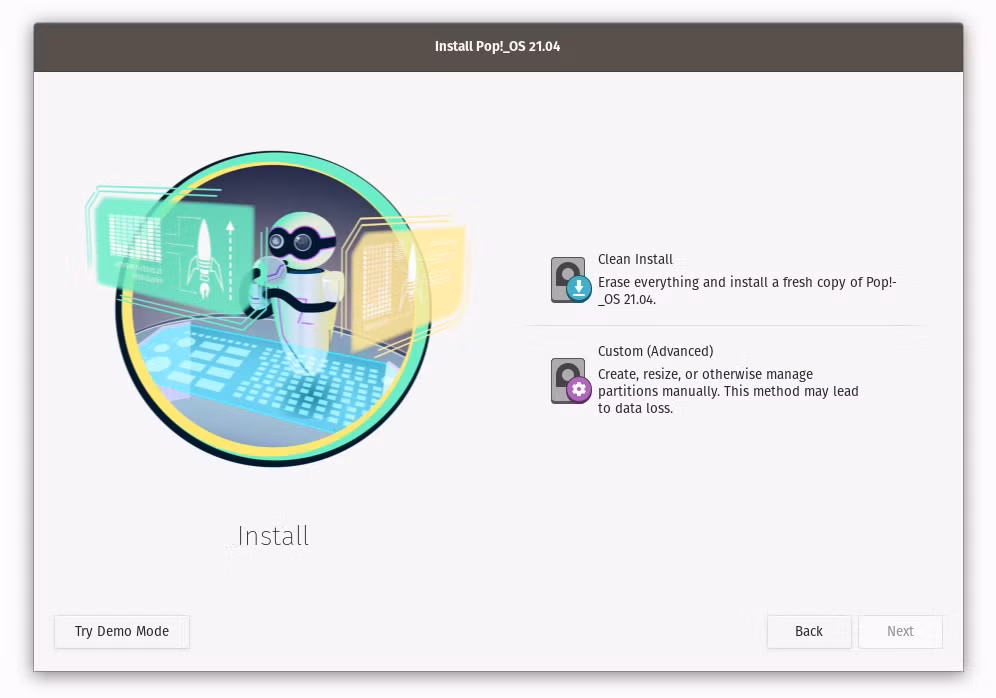Image resolution: width=996 pixels, height=698 pixels.
Task: Click the Custom (Advanced) disk gear icon
Action: (571, 380)
